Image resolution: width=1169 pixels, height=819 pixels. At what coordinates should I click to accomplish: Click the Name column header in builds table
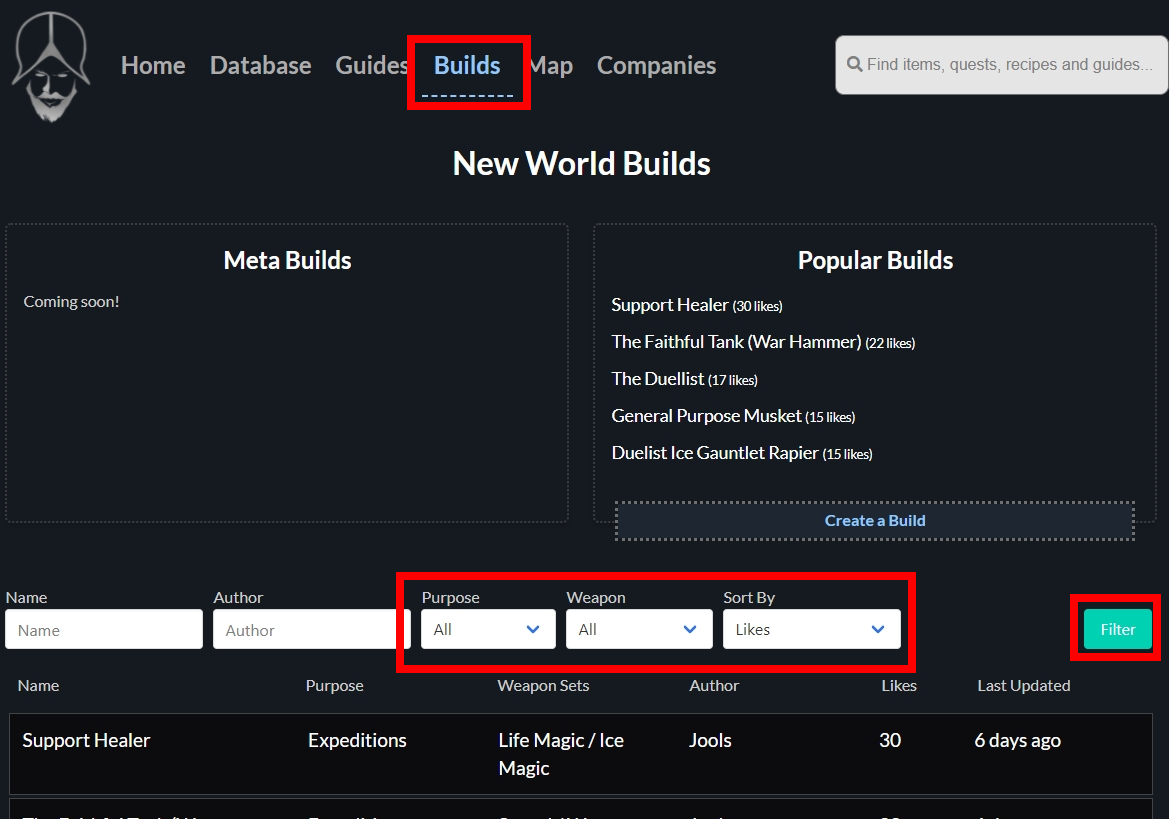38,686
